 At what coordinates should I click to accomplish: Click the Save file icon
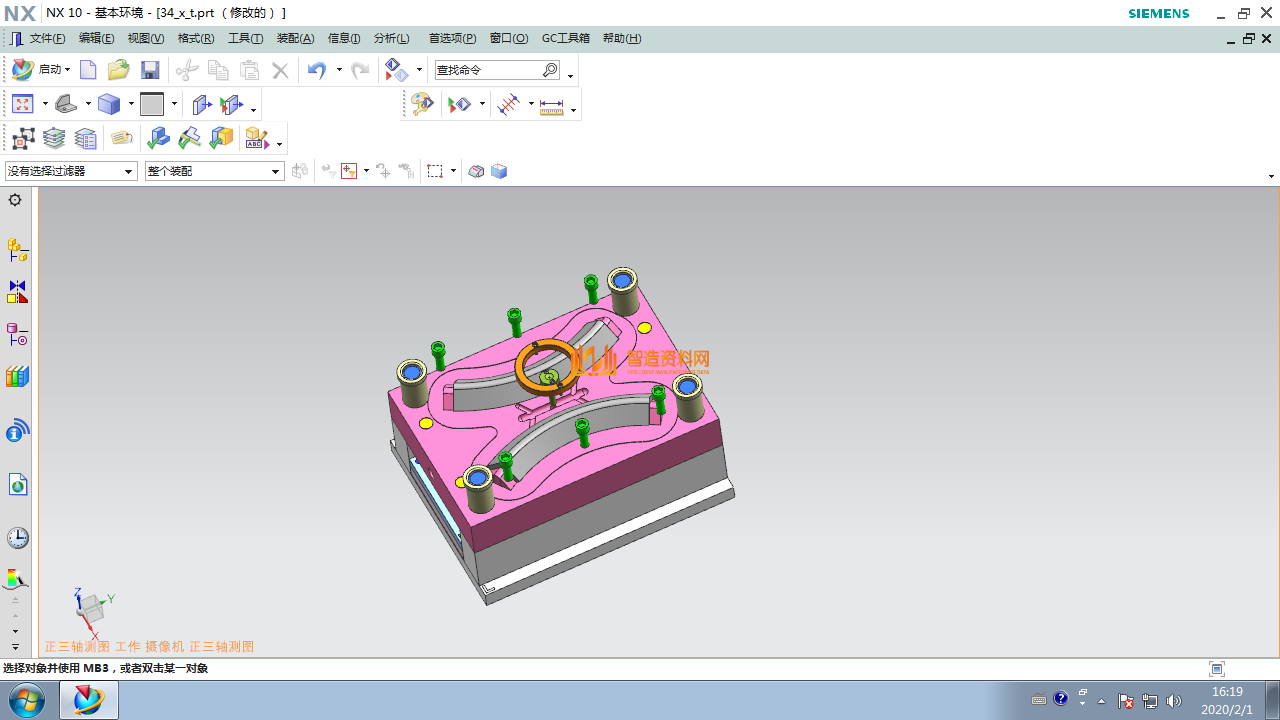(150, 70)
